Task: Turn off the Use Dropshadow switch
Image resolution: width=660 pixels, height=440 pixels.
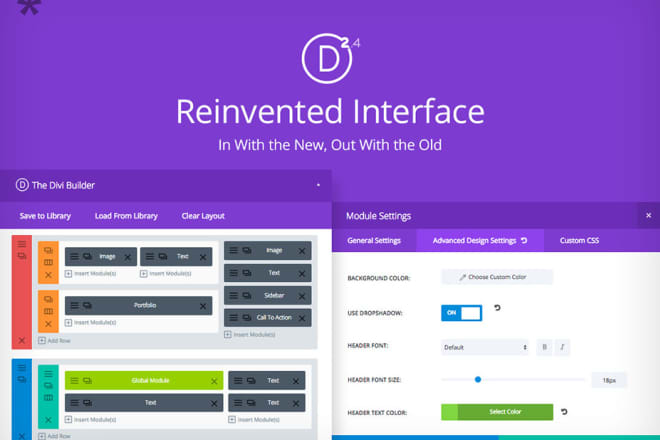Action: 461,313
